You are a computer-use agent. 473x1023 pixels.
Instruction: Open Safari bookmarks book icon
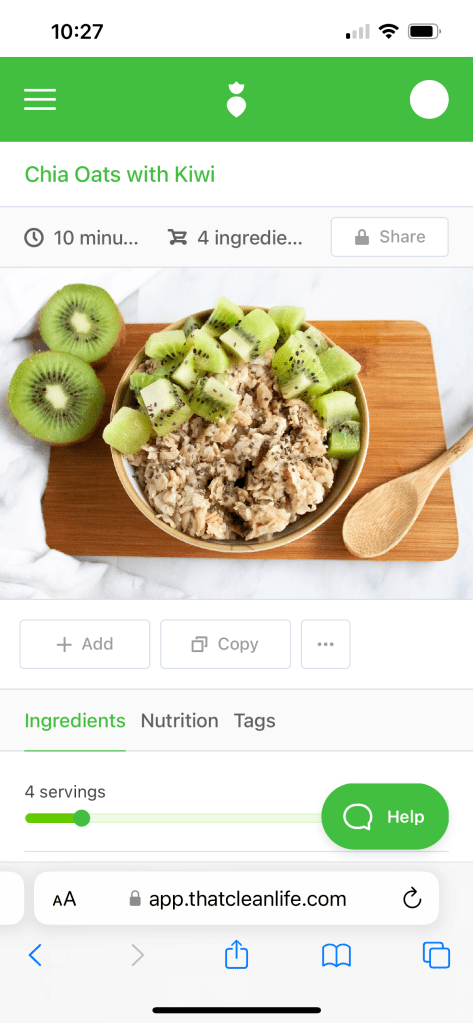click(337, 956)
